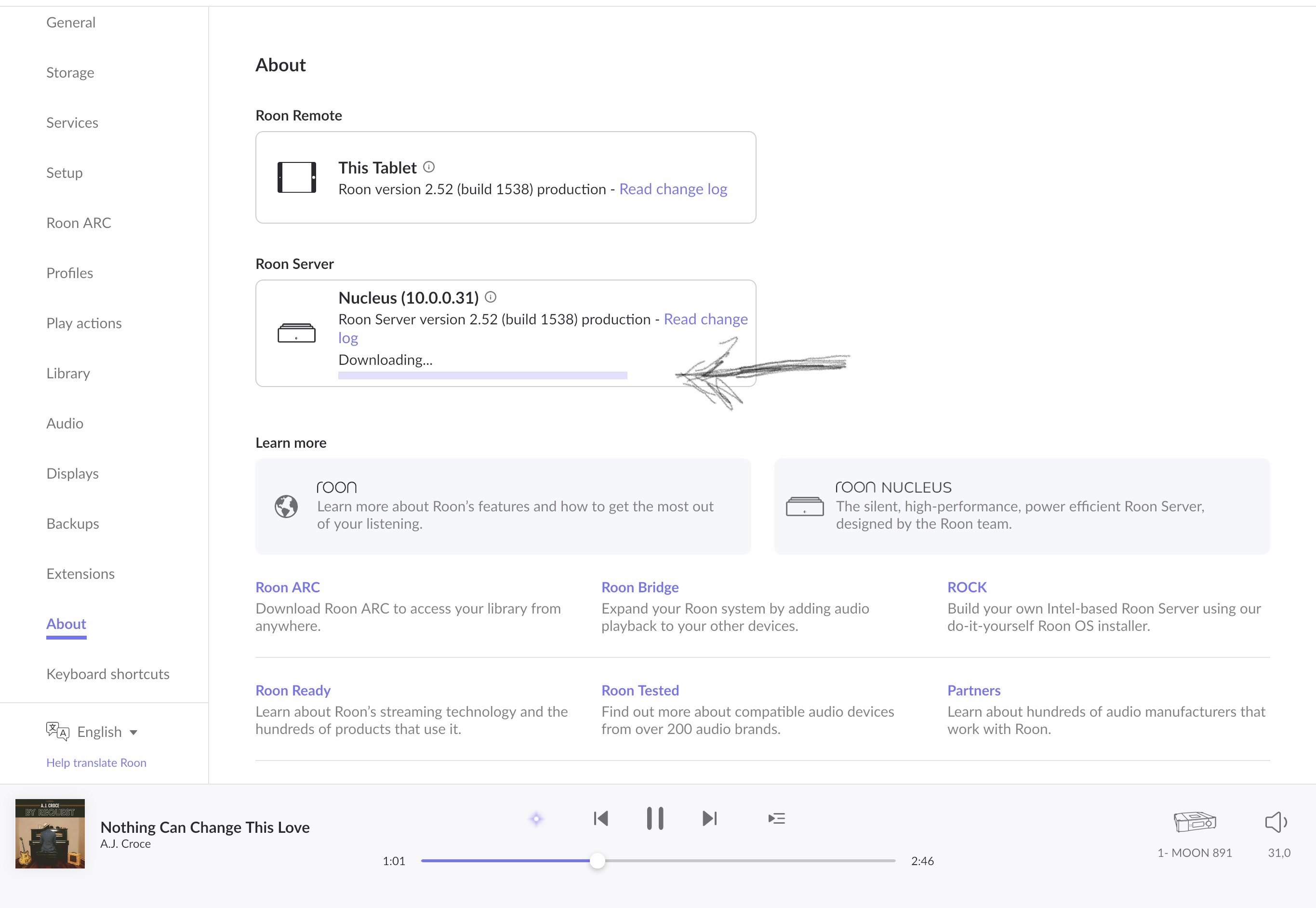The height and width of the screenshot is (908, 1316).
Task: Expand the English language dropdown
Action: (x=107, y=732)
